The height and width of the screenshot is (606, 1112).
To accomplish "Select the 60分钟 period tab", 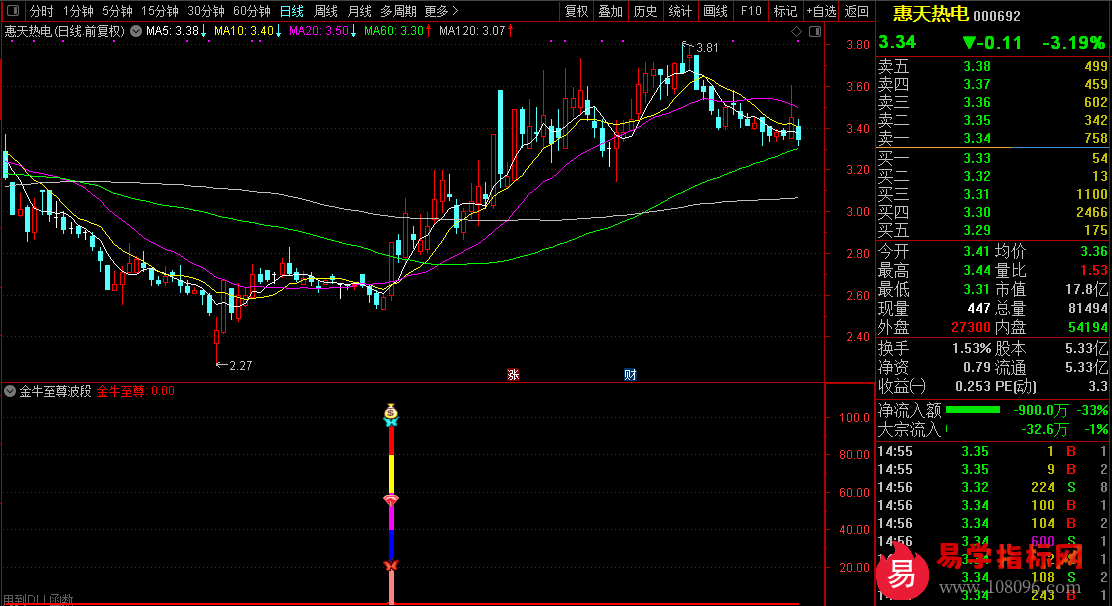I will (252, 11).
